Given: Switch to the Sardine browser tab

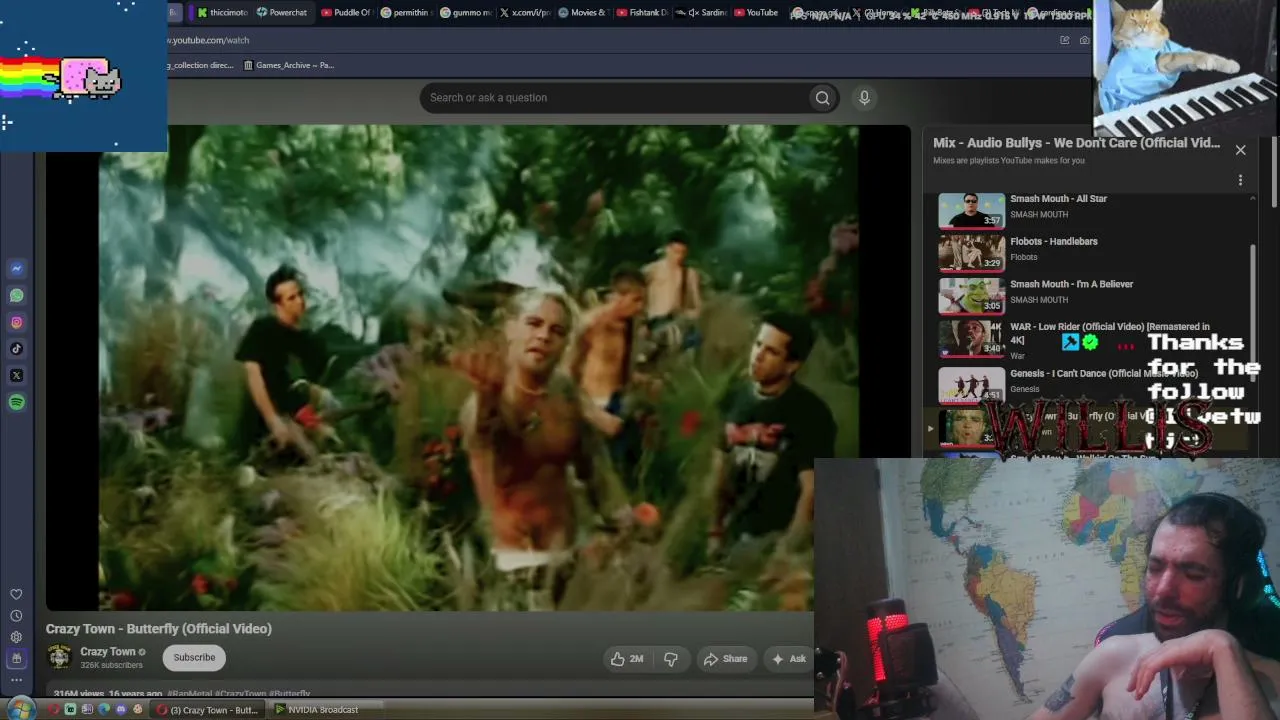Looking at the screenshot, I should (x=702, y=12).
